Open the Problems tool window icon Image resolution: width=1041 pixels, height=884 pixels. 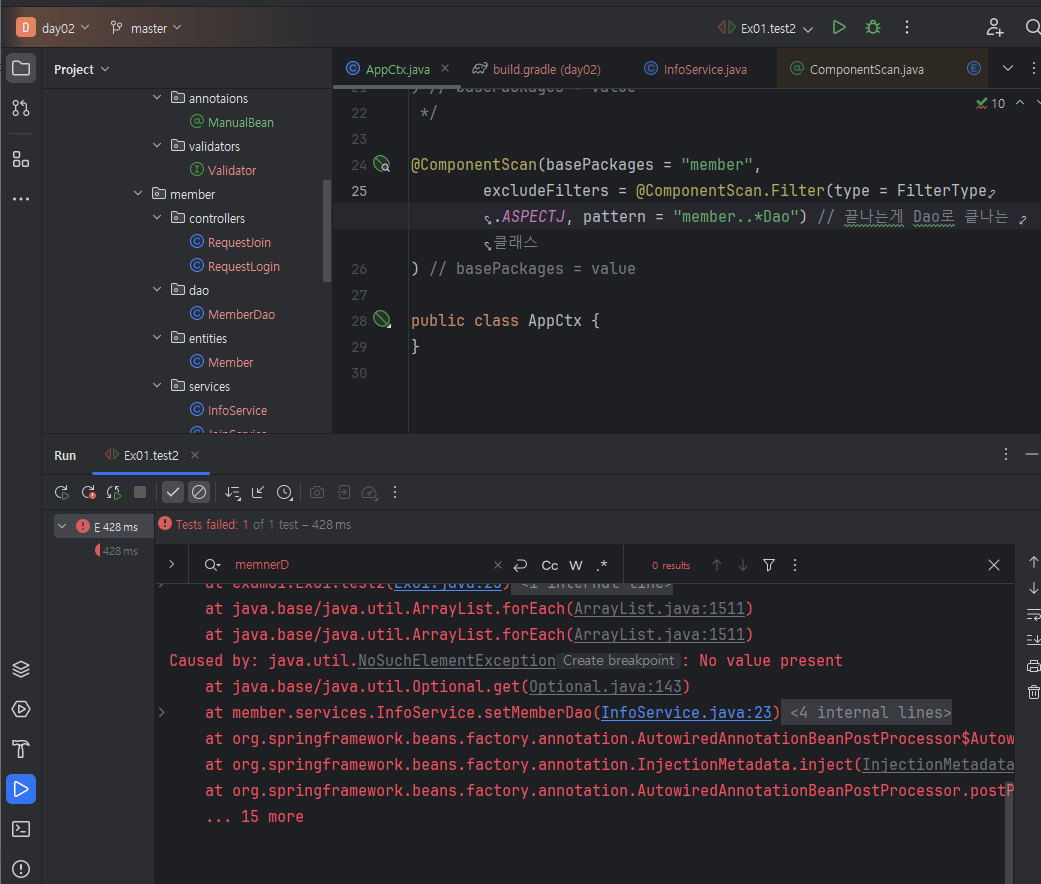point(20,869)
